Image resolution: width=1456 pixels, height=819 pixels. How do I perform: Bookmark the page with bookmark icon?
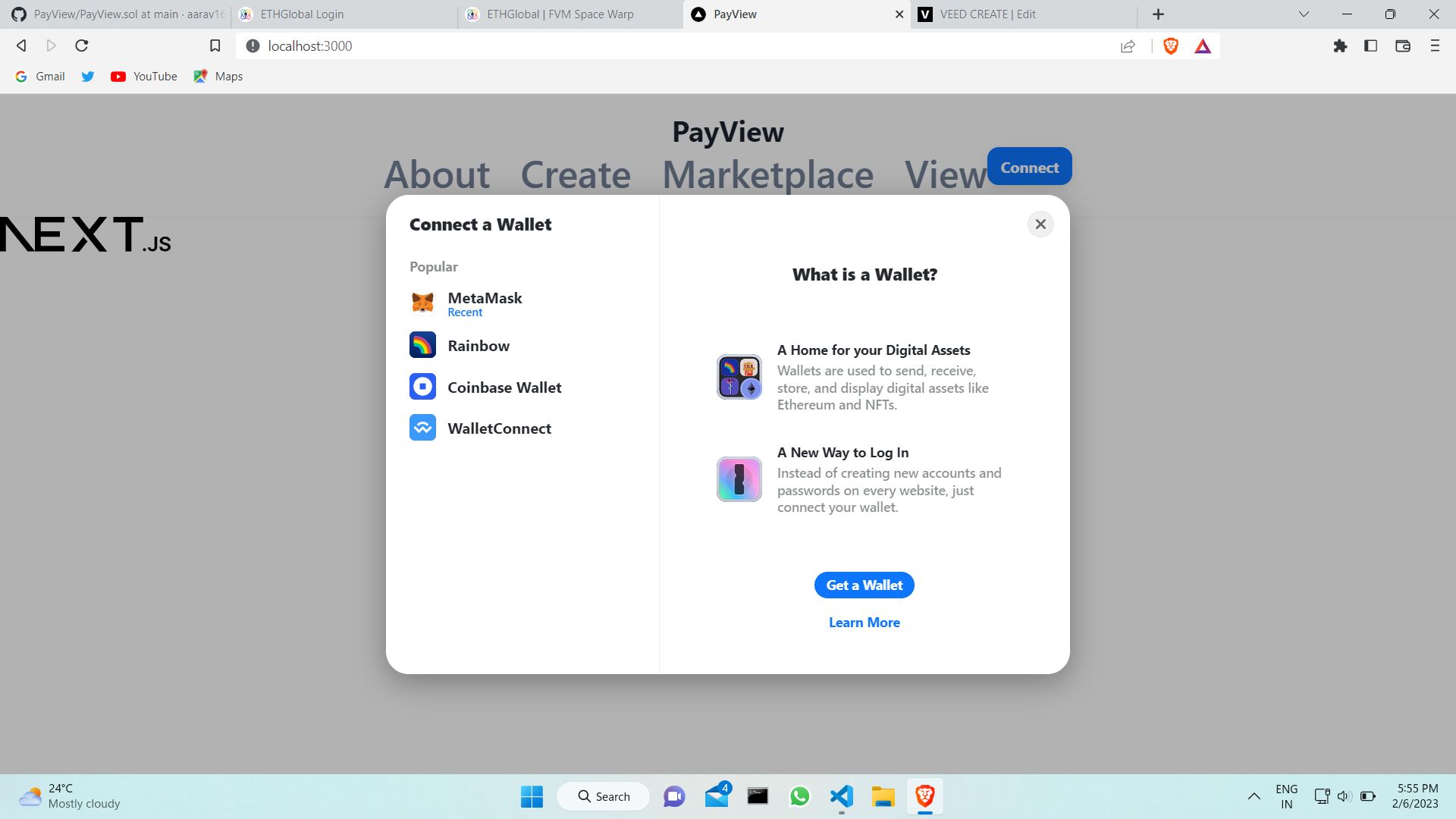point(215,45)
